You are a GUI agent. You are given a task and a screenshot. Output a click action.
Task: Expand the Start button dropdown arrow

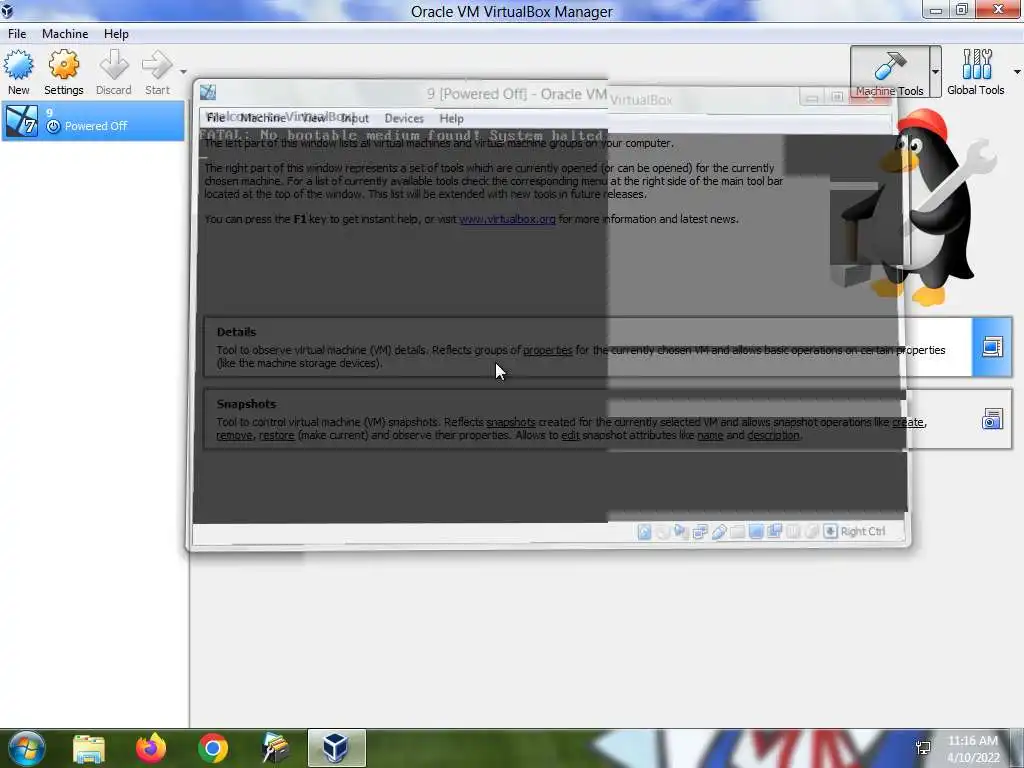[x=183, y=72]
